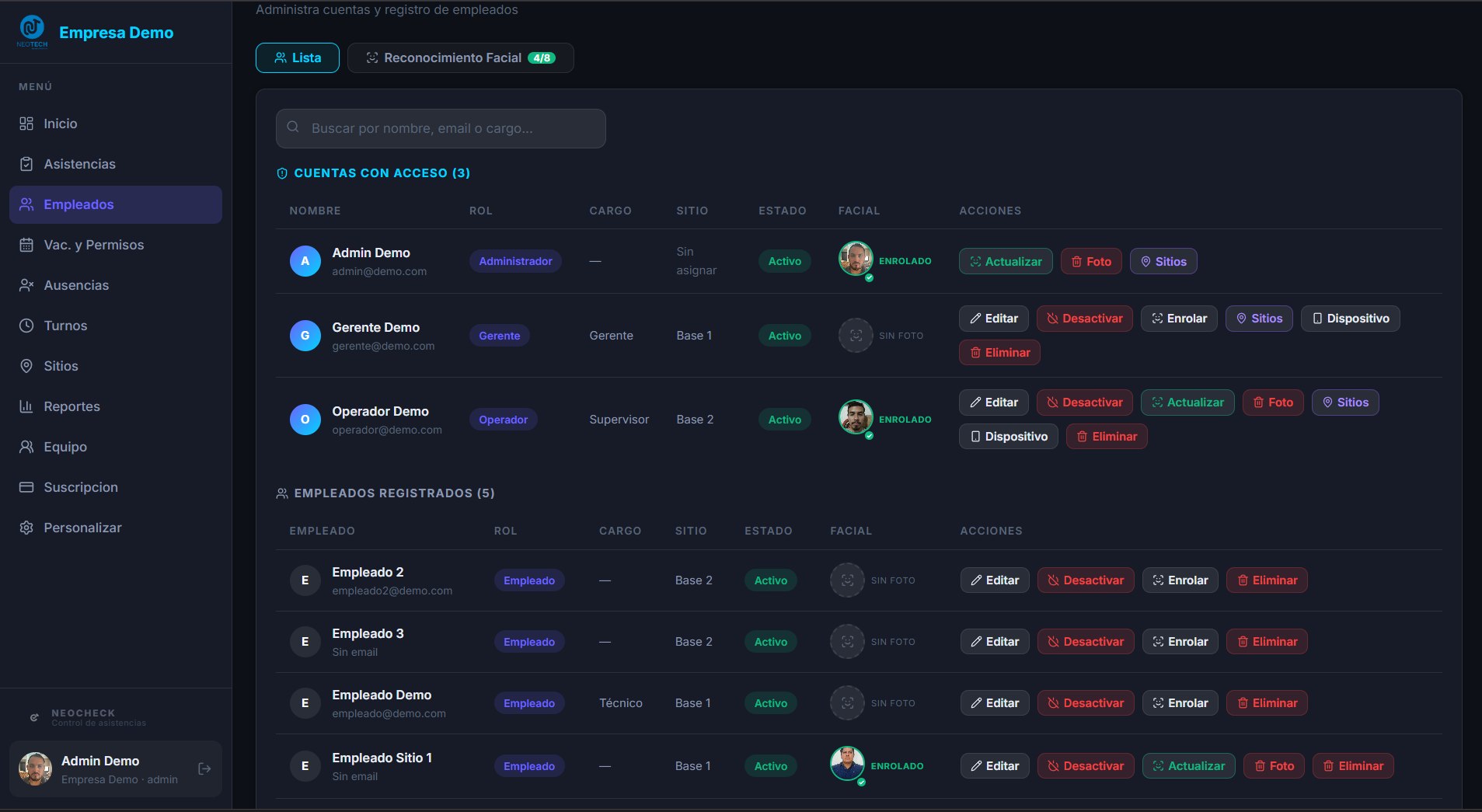Enroll Empleado Demo's face
Viewport: 1482px width, 812px height.
pos(1180,703)
